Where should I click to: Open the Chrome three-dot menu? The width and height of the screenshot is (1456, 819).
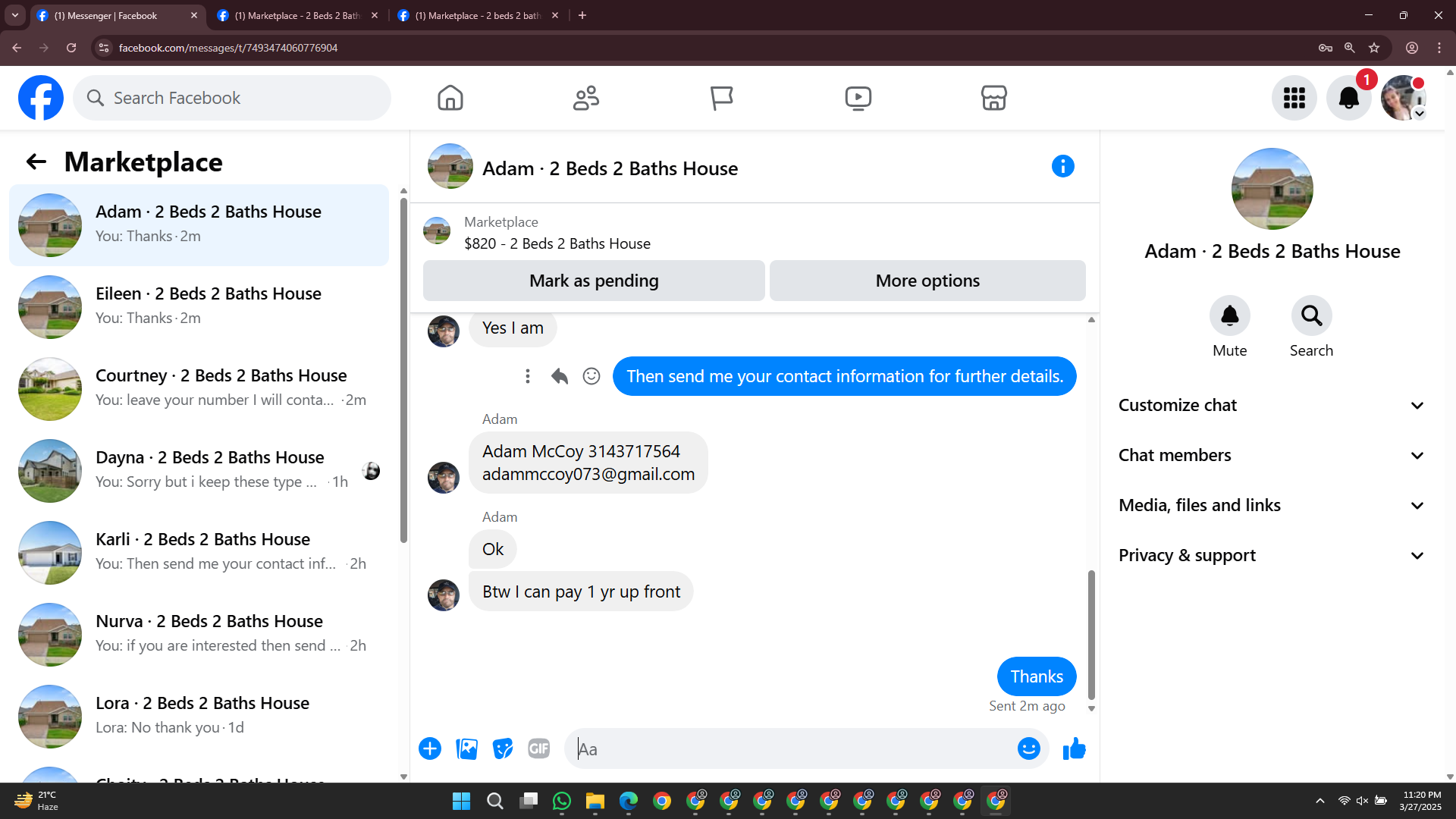tap(1439, 48)
